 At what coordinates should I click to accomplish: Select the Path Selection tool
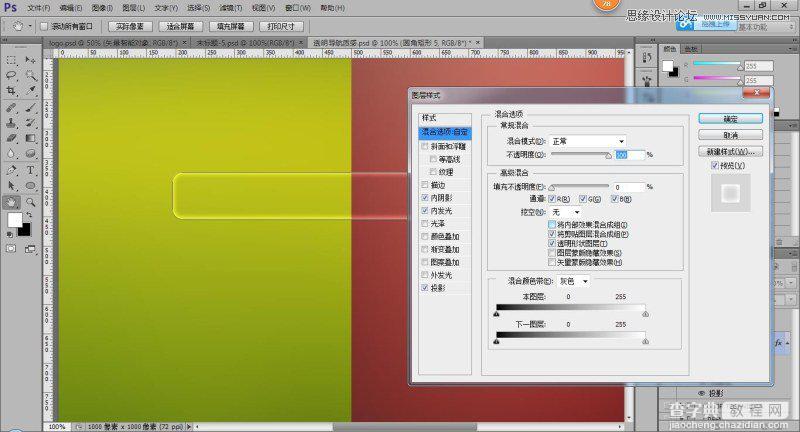point(11,186)
